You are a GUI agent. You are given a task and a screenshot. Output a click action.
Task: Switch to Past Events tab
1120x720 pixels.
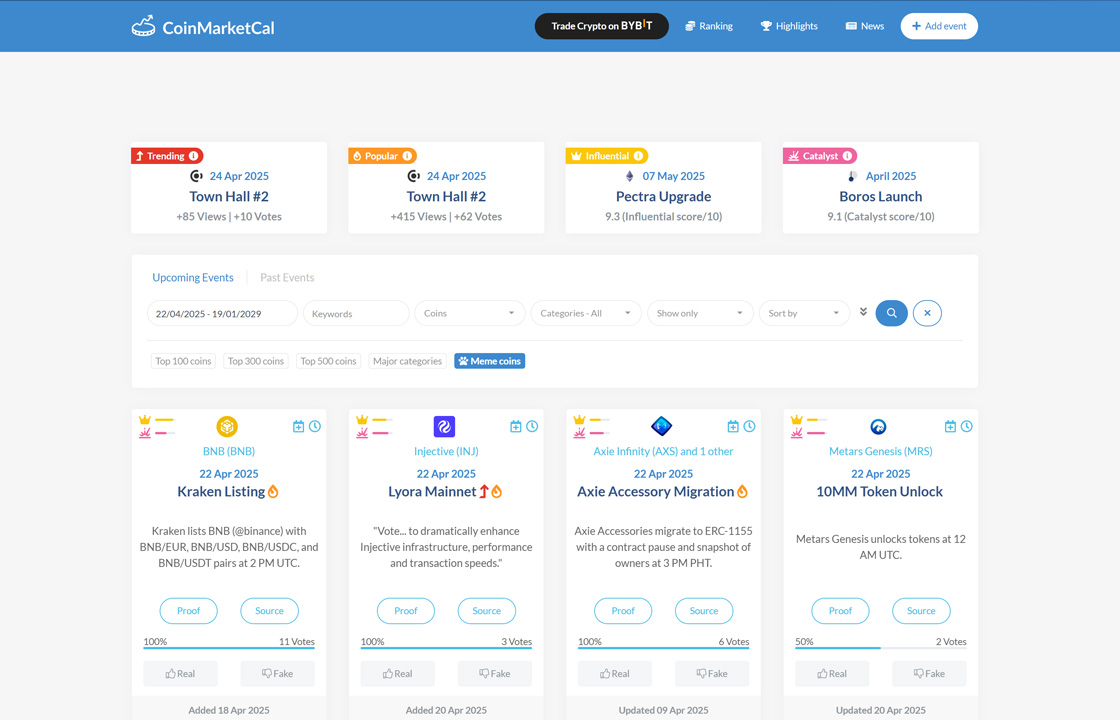point(287,277)
